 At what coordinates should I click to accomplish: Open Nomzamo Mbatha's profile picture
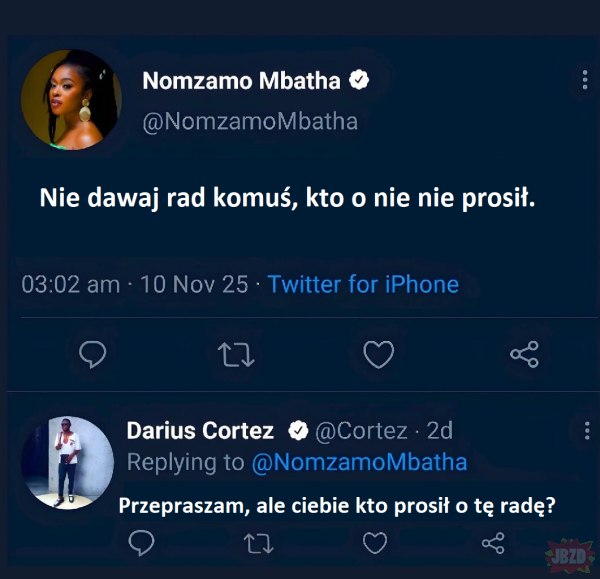point(71,100)
